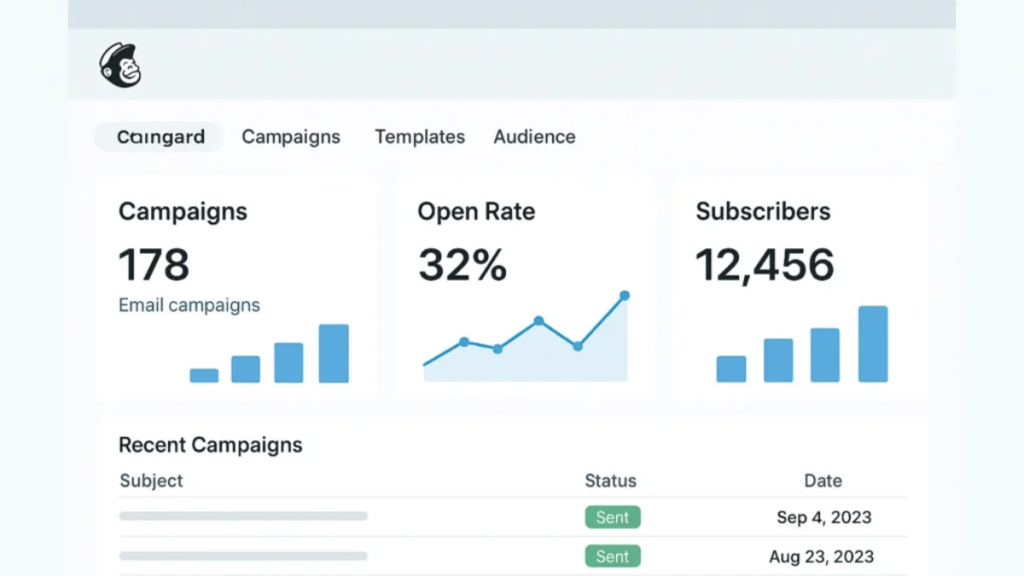Click the Subscribers count 12,456

coord(765,265)
